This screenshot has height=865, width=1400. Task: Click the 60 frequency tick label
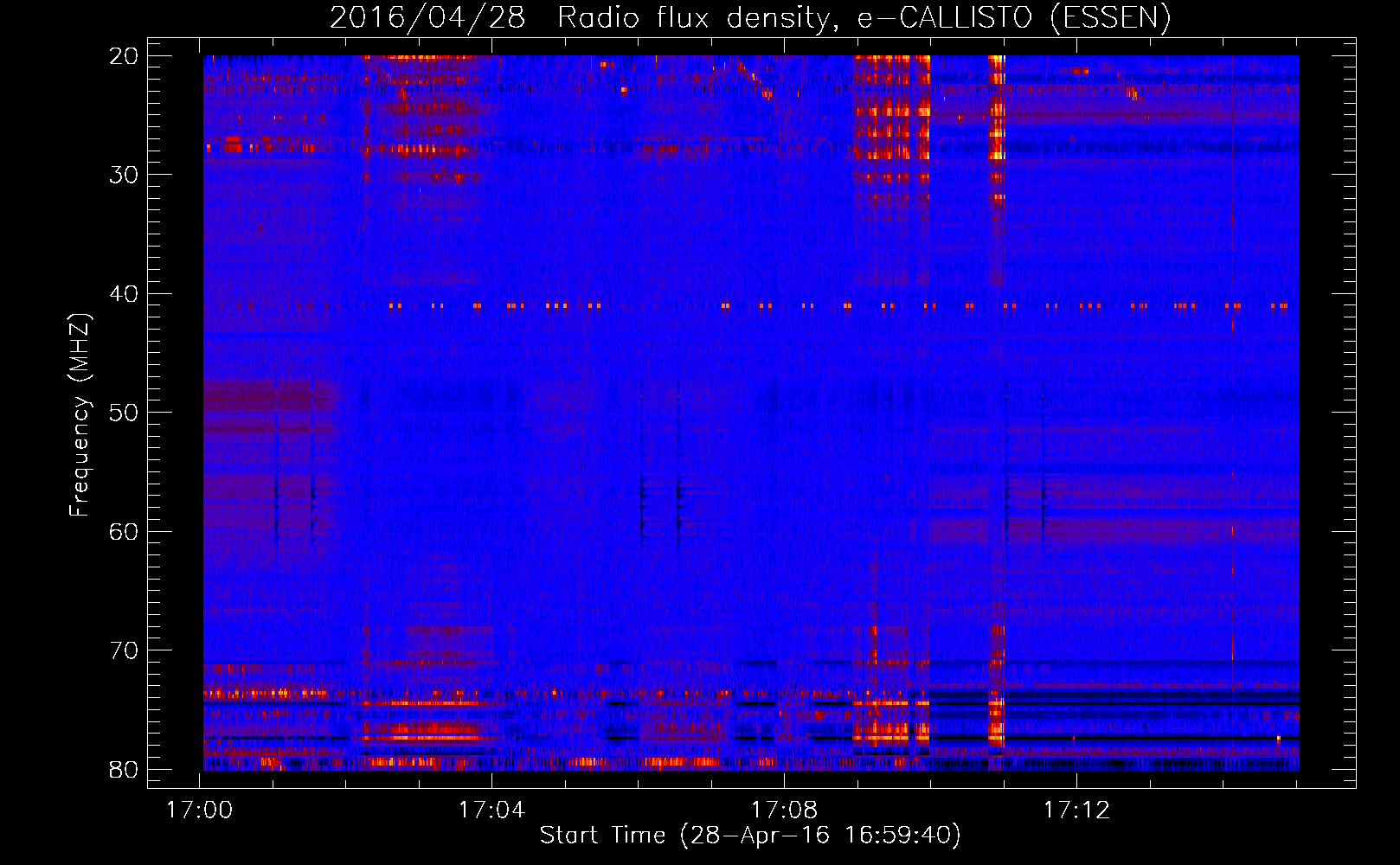pyautogui.click(x=125, y=531)
